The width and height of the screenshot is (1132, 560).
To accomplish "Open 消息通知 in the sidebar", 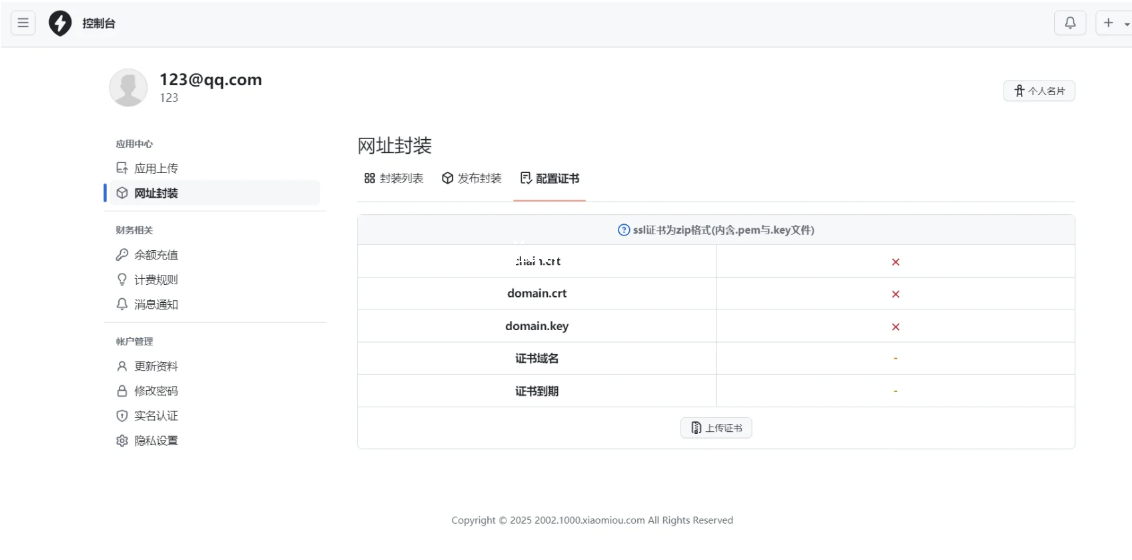I will (155, 304).
